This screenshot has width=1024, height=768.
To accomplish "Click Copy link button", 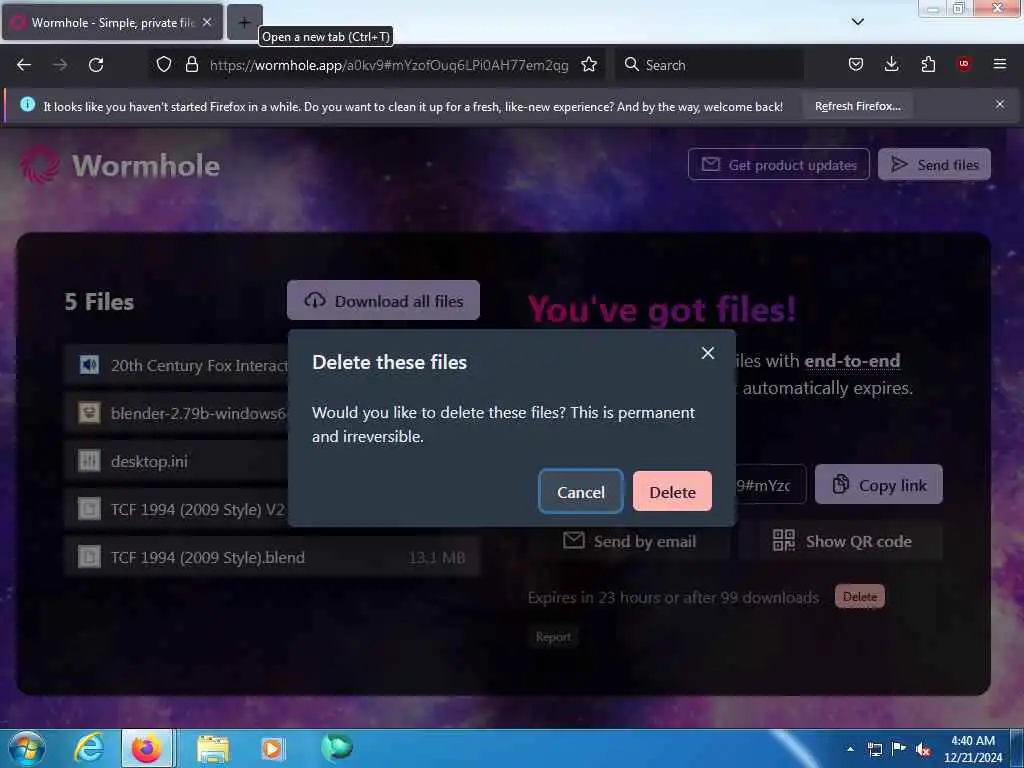I will (878, 485).
